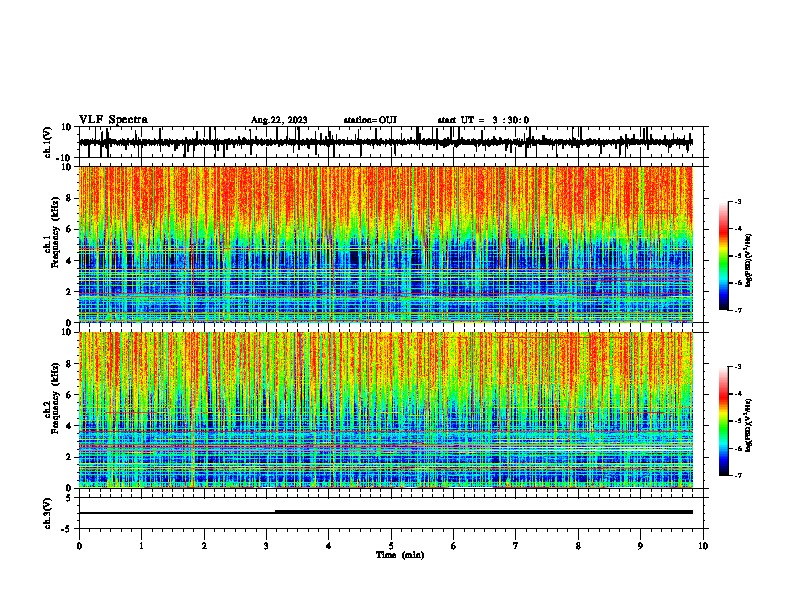Viewport: 792px width, 612px height.
Task: Click the 'ch.1(V)' waveform axis label
Action: coord(48,142)
